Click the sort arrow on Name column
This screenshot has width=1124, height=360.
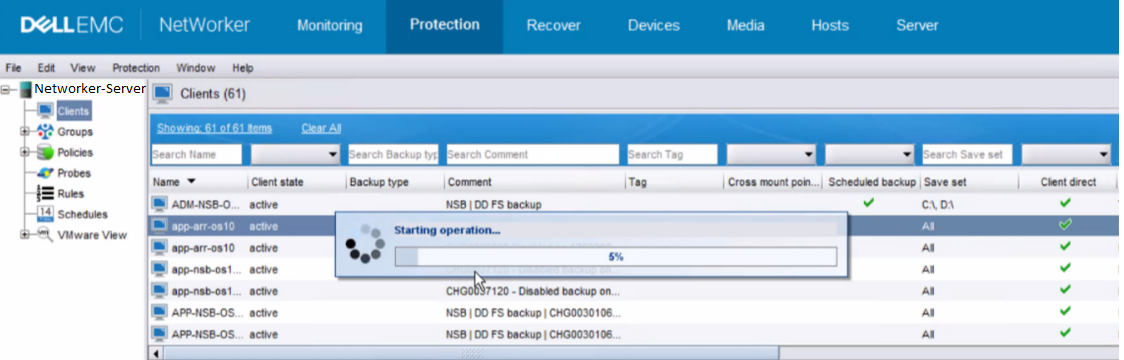pos(191,182)
